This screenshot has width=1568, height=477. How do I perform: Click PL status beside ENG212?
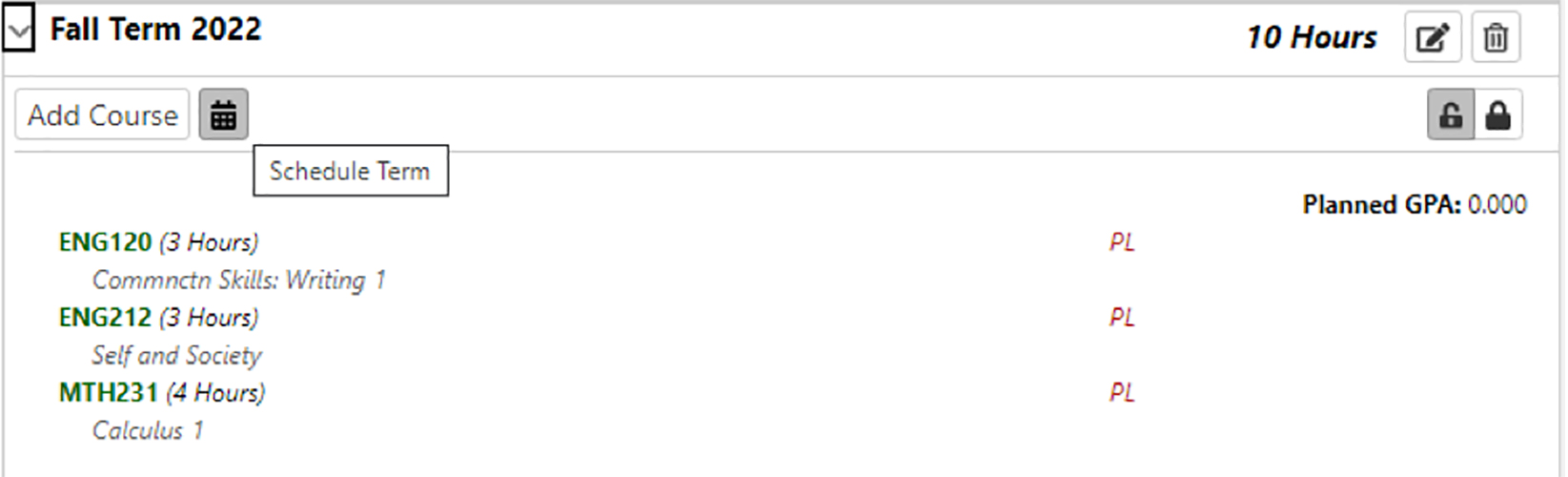1122,318
